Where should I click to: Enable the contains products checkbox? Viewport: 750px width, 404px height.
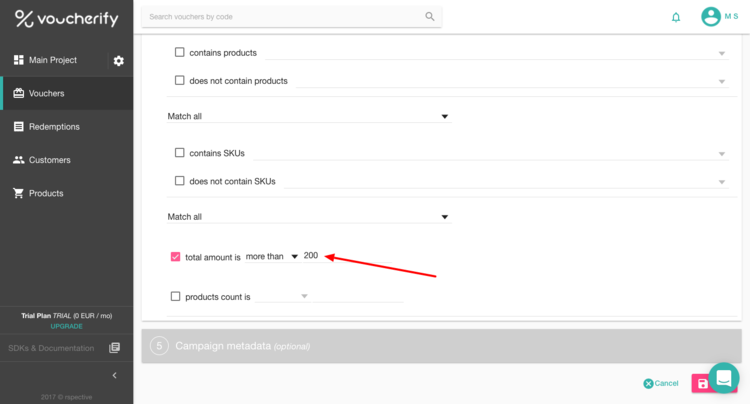[180, 52]
